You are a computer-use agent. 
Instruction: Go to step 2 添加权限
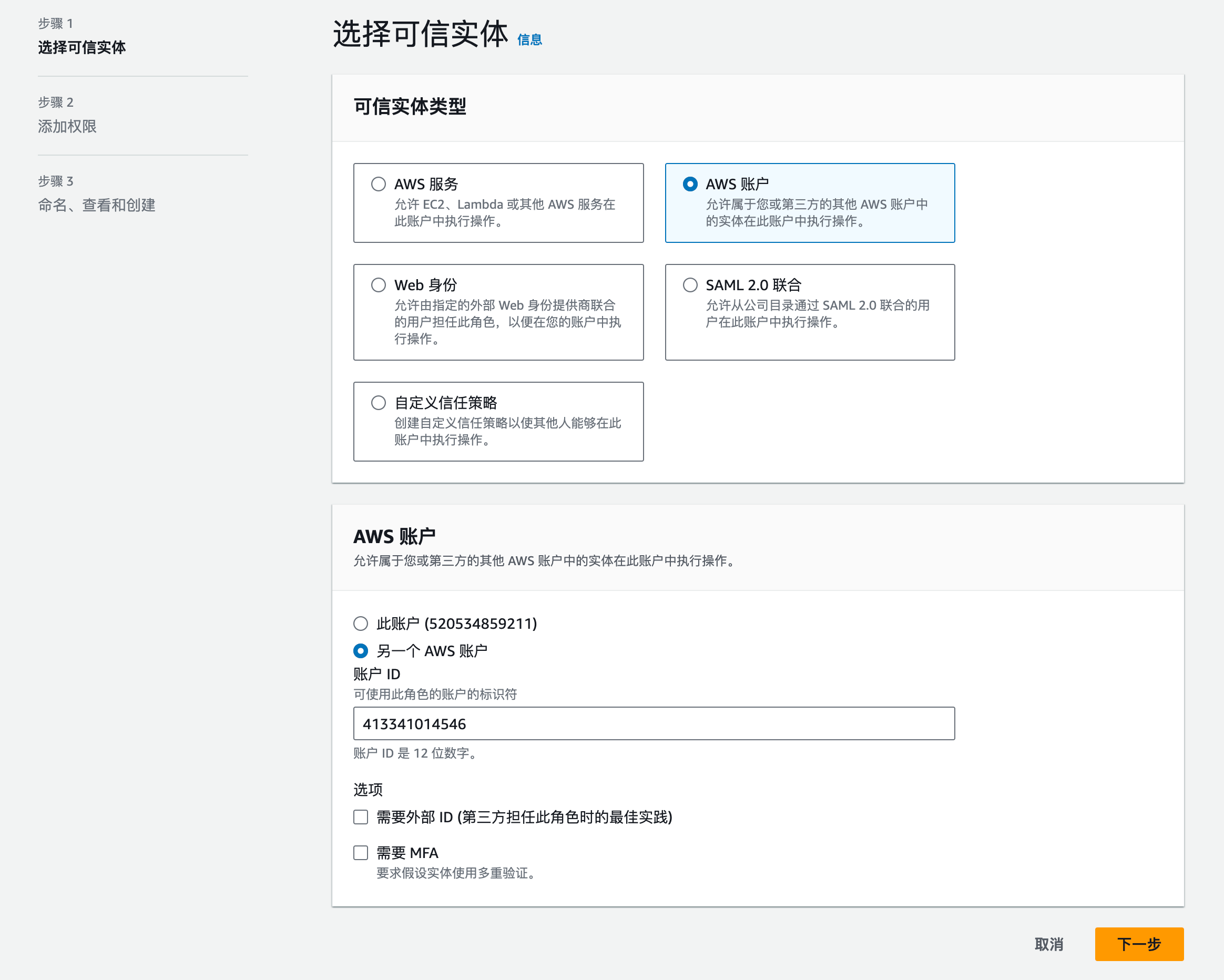coord(67,126)
